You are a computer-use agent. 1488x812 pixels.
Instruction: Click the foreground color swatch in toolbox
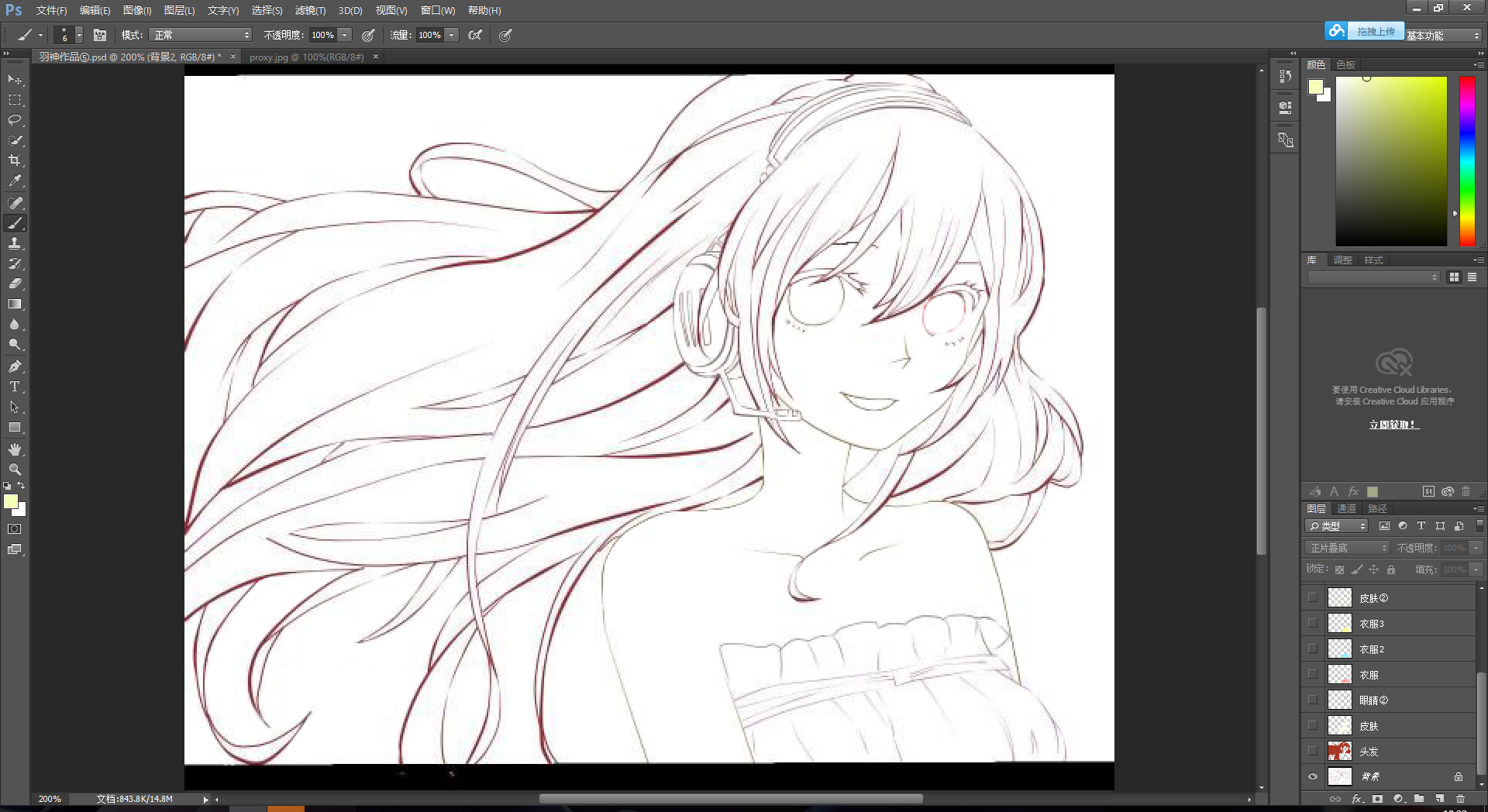click(11, 501)
